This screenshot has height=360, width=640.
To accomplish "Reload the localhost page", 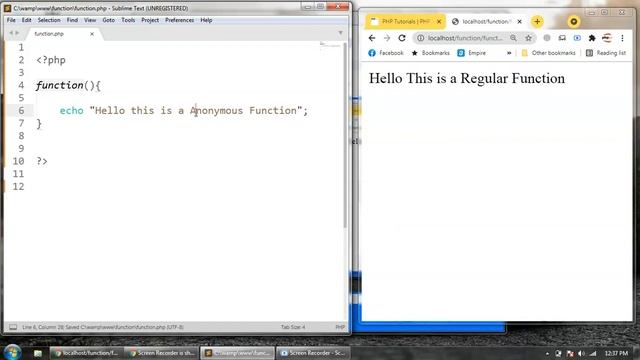I will 402,38.
